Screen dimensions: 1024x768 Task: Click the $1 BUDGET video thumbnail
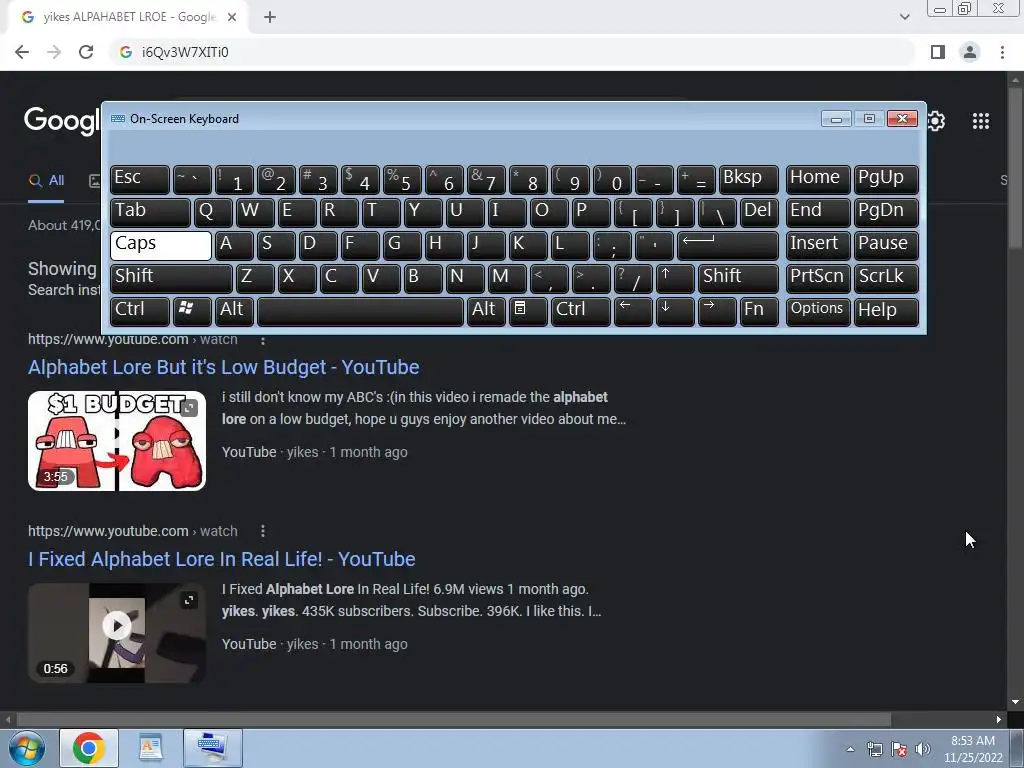(x=117, y=441)
